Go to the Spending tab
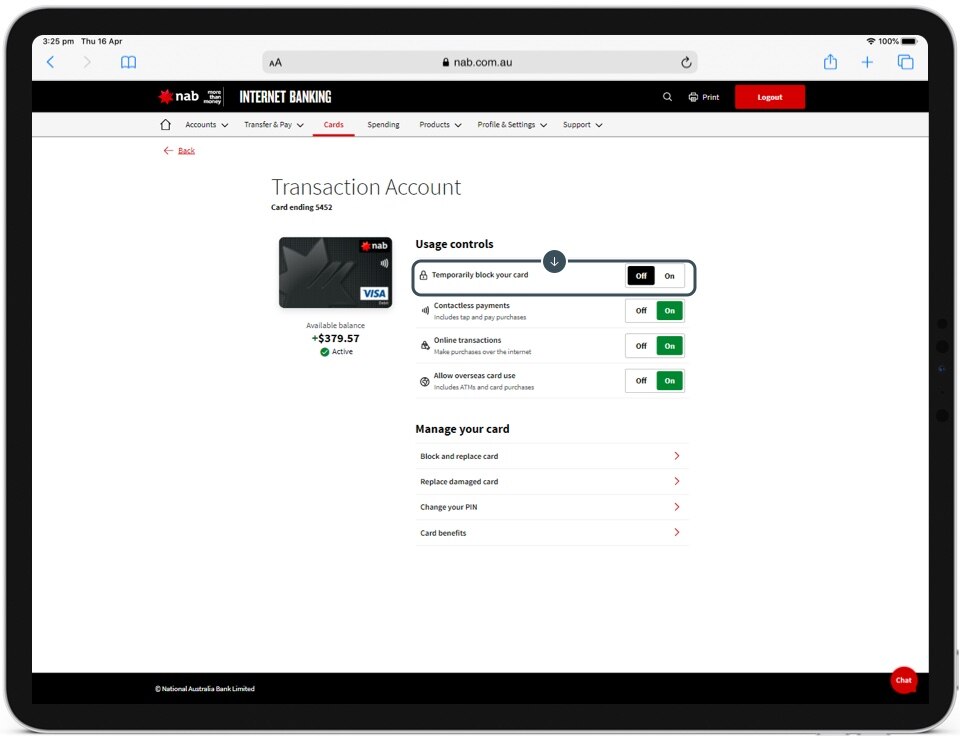Viewport: 960px width, 740px height. tap(383, 125)
